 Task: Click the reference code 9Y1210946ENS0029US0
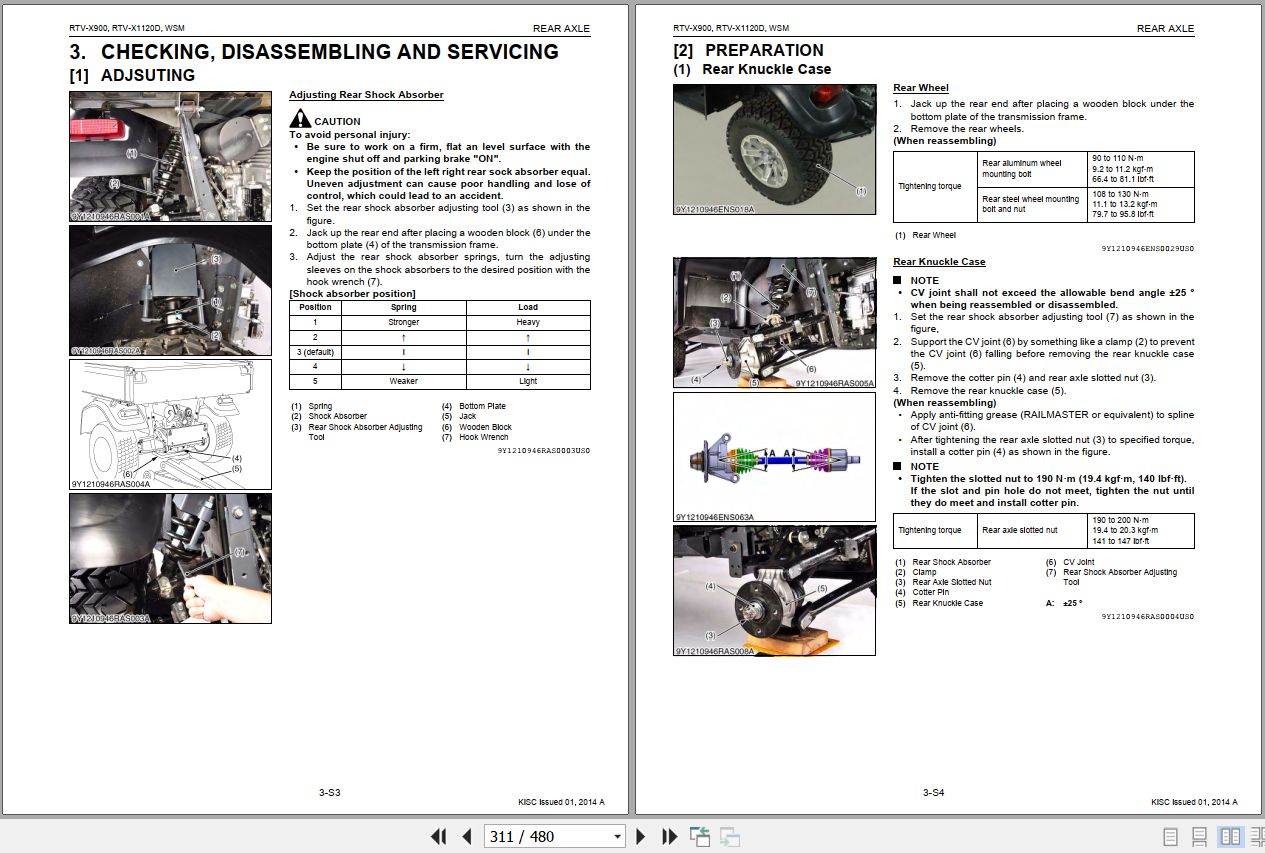[x=1148, y=248]
